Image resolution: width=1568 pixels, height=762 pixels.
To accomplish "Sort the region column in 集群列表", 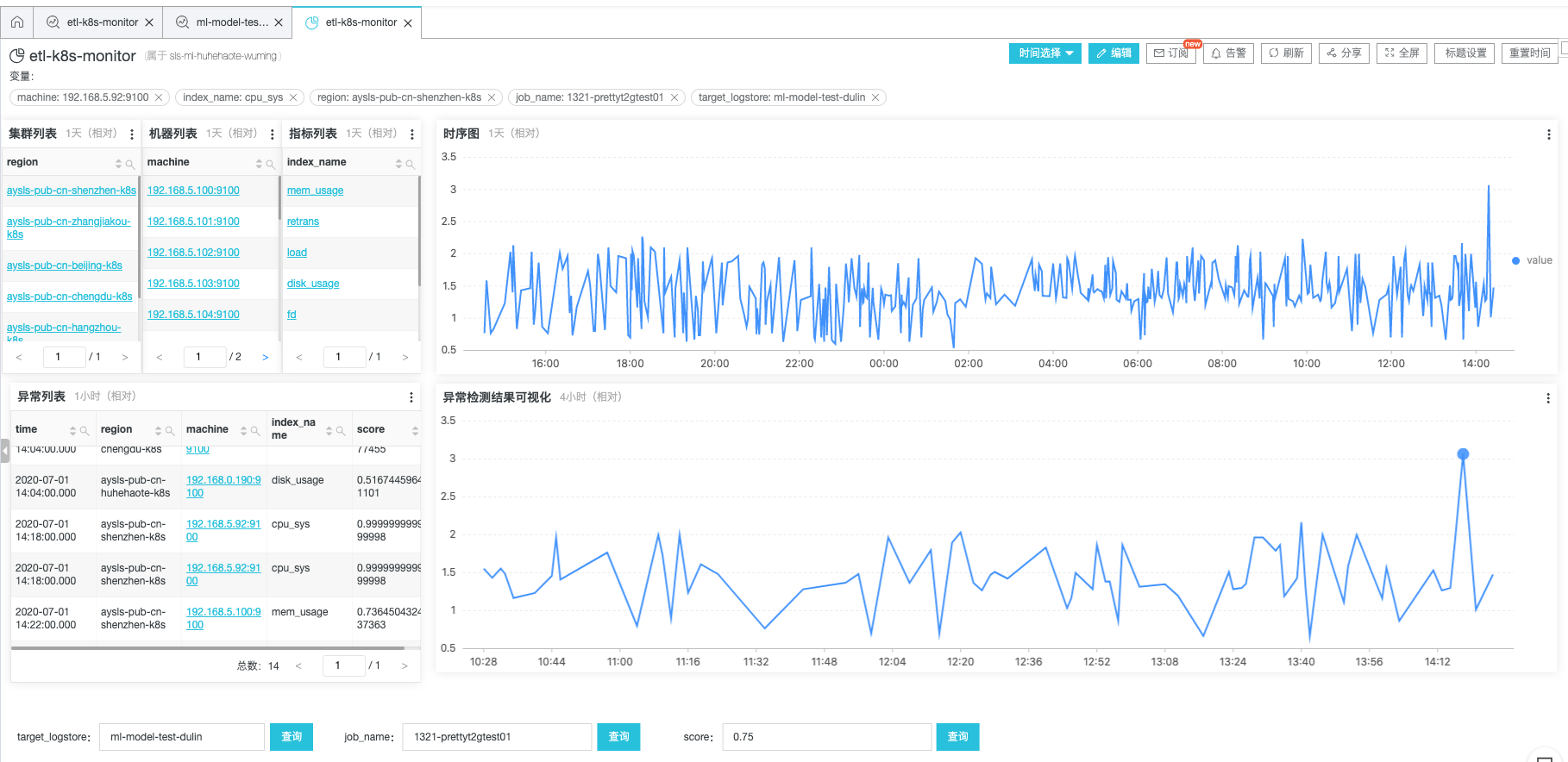I will pos(119,164).
